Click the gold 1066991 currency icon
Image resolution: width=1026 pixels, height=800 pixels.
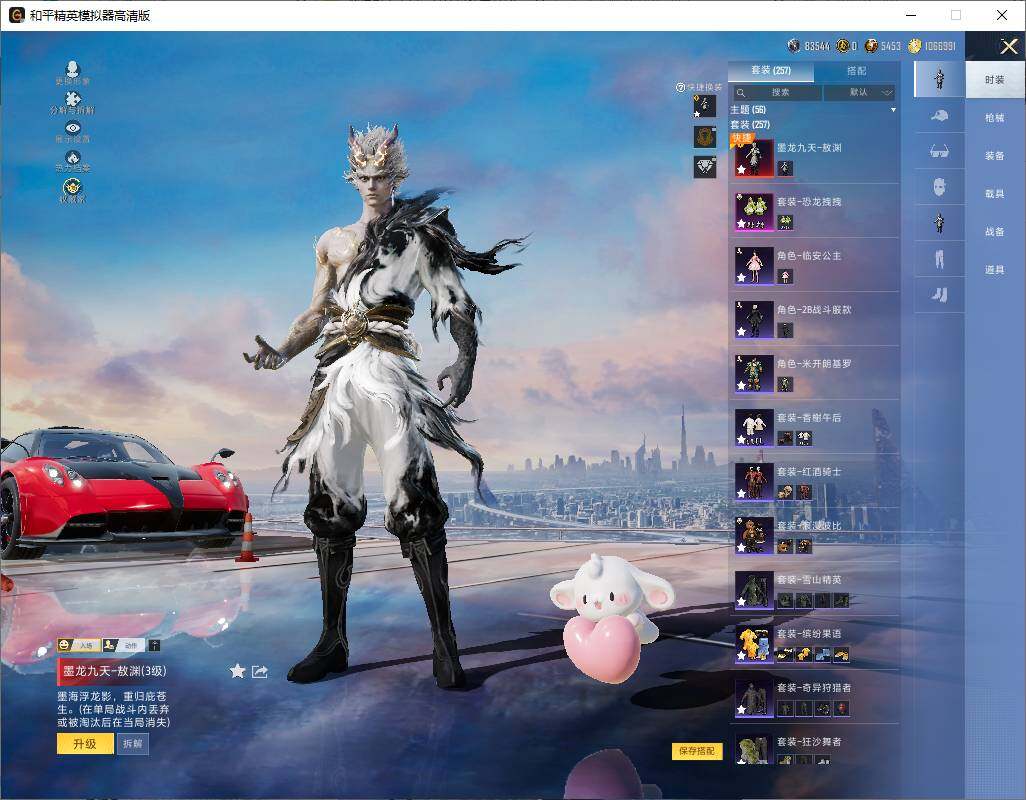(914, 46)
